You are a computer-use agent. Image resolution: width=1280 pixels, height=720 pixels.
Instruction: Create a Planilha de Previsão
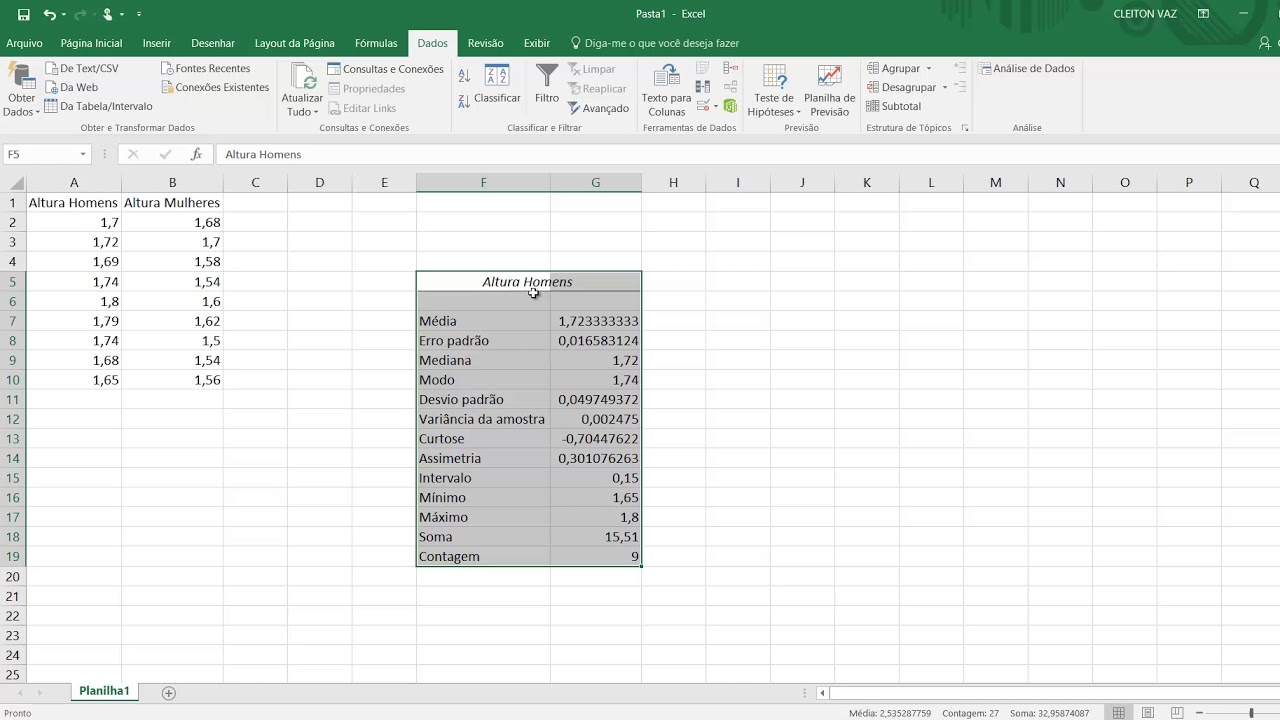tap(829, 90)
